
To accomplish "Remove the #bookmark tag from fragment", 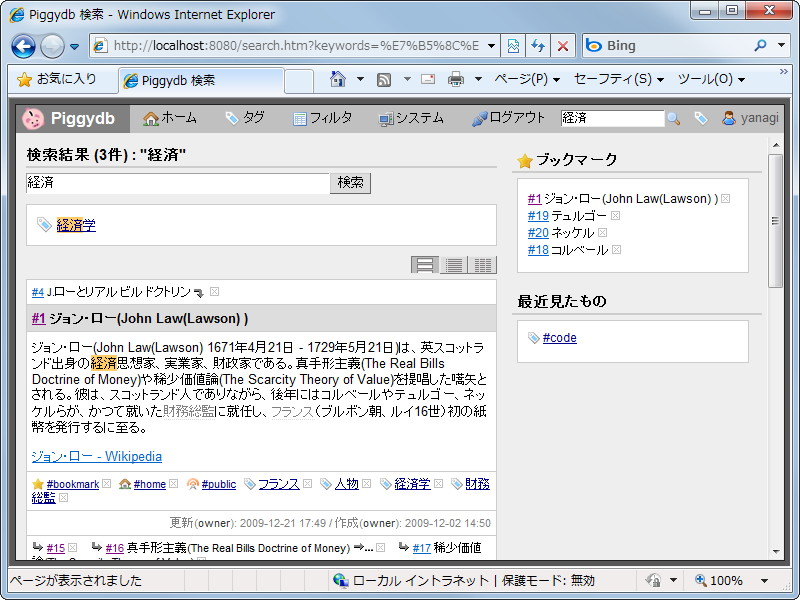I will (106, 483).
